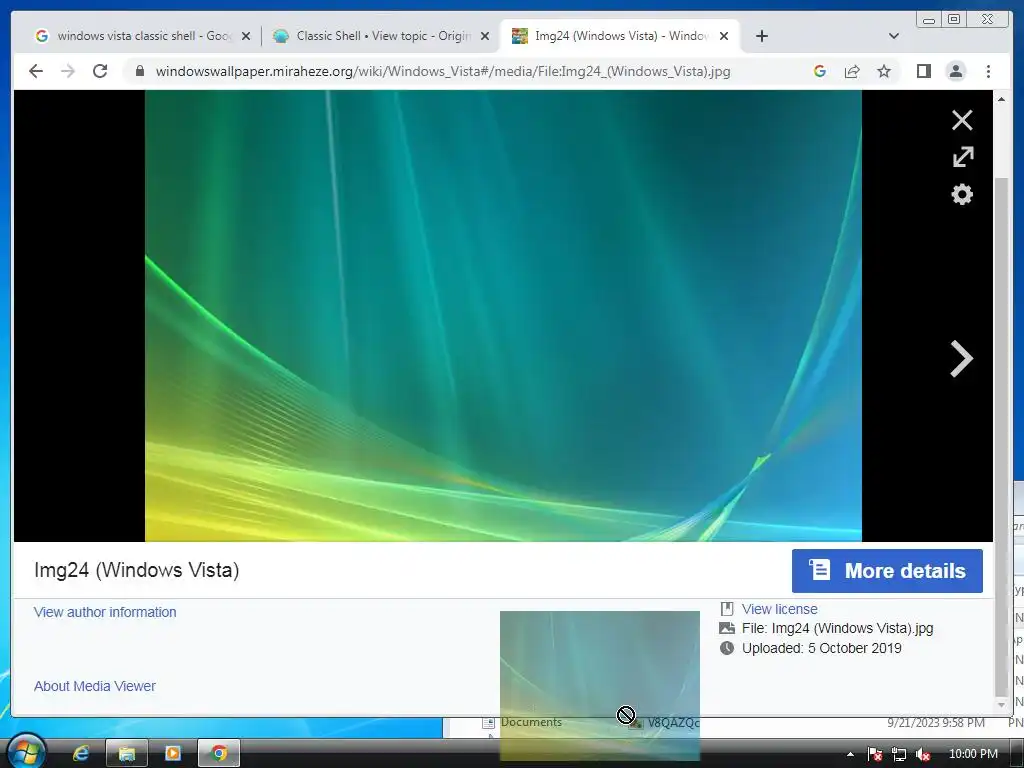The image size is (1024, 768).
Task: Open the Windows Start menu
Action: point(26,751)
